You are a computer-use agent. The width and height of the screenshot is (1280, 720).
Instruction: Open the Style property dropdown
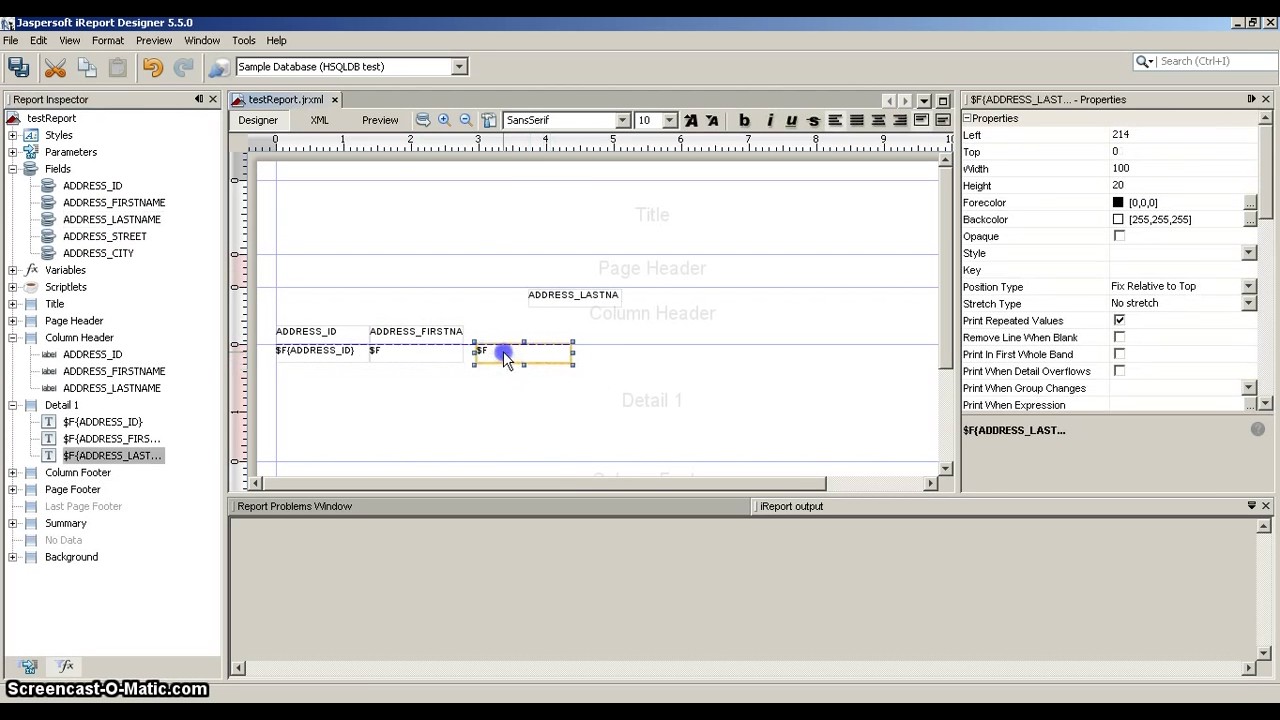coord(1249,253)
